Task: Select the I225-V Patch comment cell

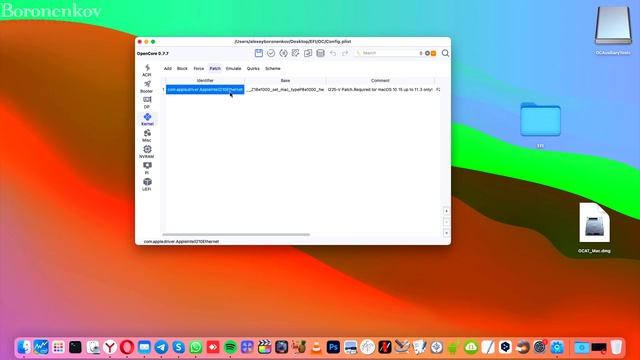Action: click(380, 89)
